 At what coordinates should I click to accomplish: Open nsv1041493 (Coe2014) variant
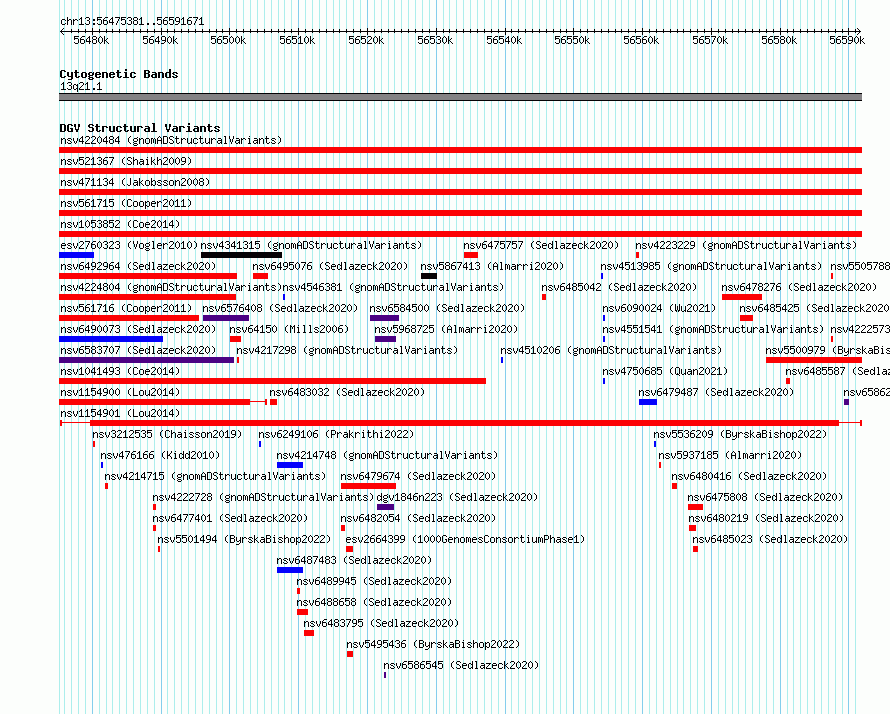tap(120, 371)
